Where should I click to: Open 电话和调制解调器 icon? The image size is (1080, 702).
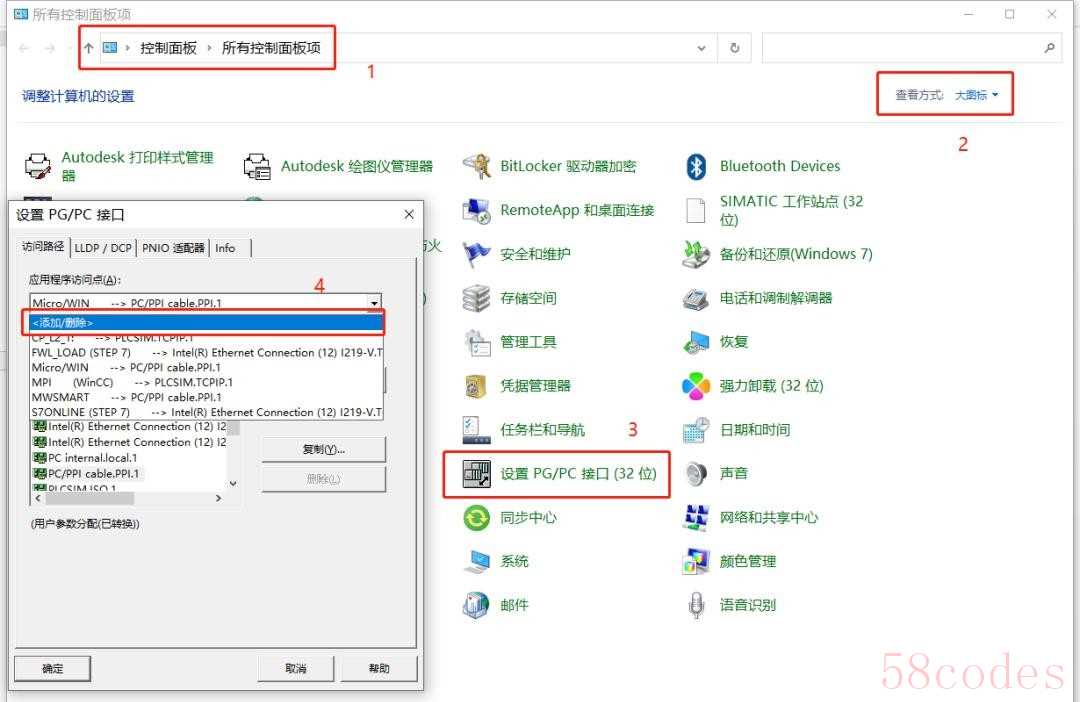click(x=696, y=298)
